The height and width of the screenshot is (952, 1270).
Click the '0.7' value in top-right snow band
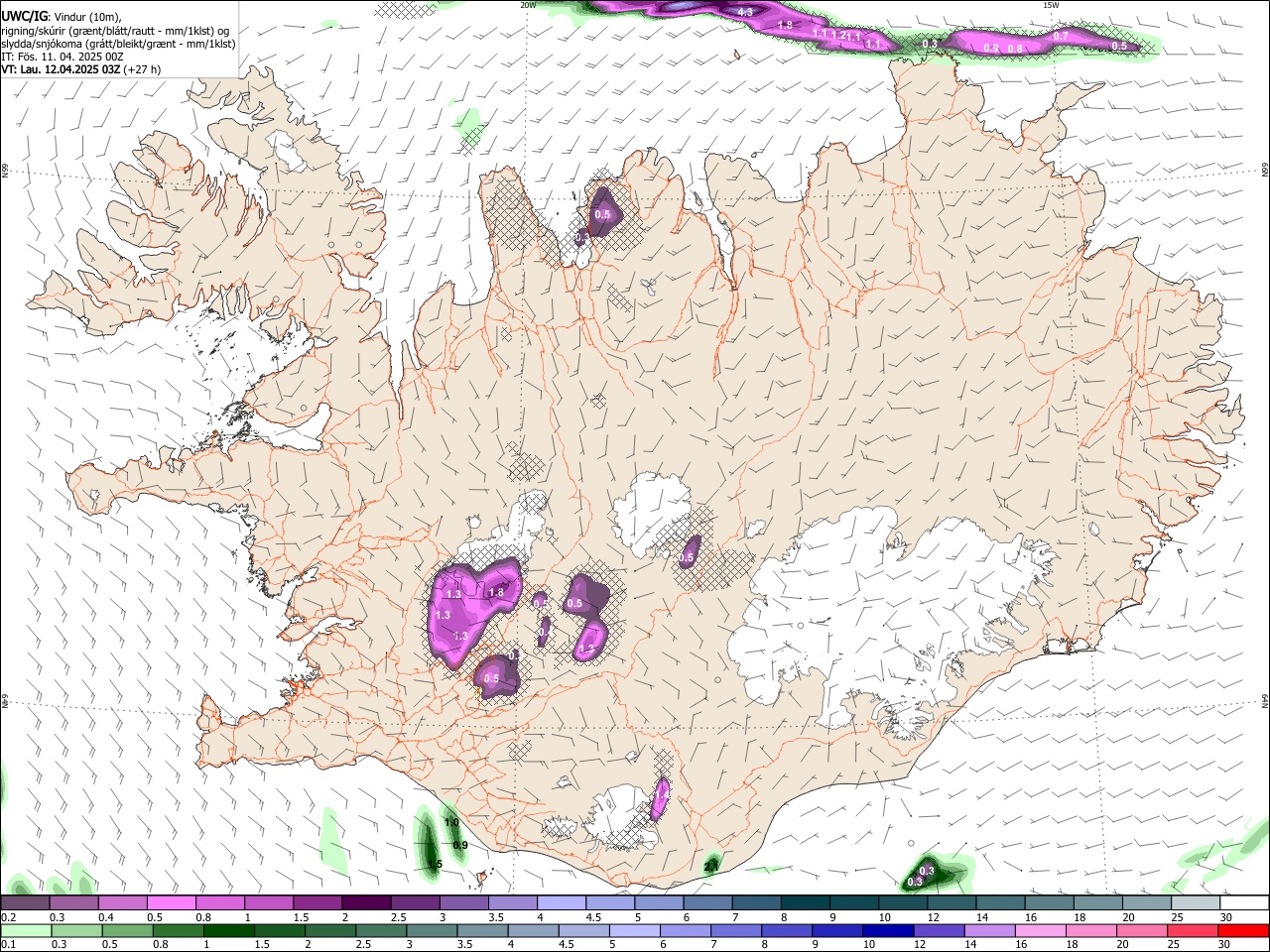[x=1061, y=36]
